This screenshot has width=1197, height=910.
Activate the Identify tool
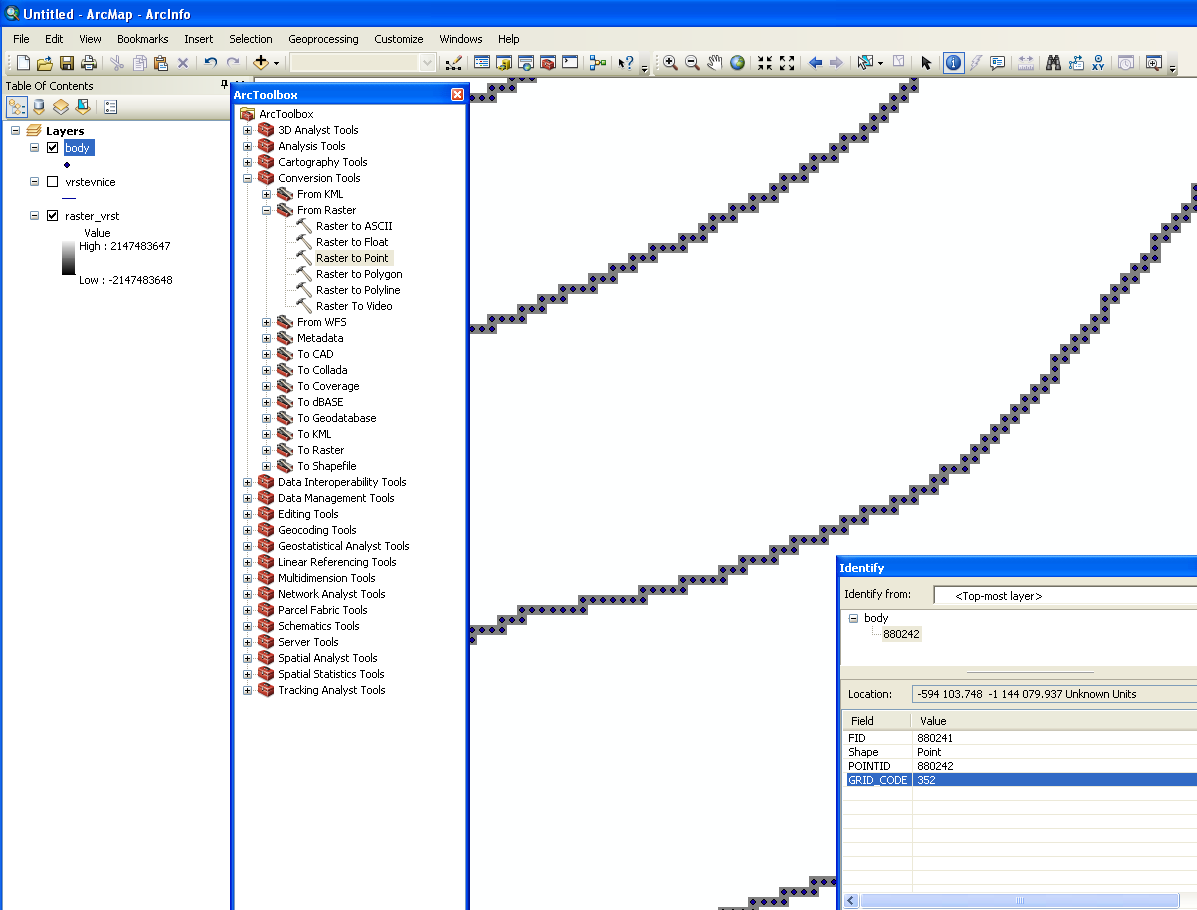click(x=953, y=63)
